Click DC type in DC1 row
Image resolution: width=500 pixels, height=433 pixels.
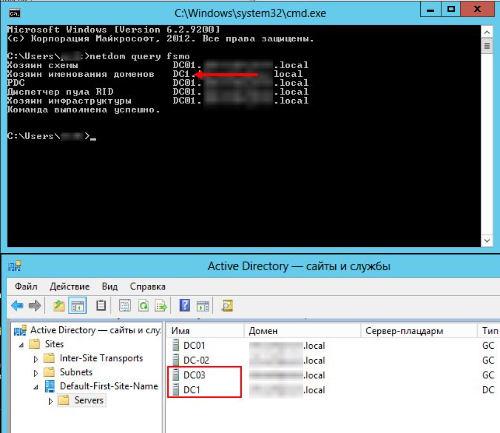pyautogui.click(x=488, y=390)
